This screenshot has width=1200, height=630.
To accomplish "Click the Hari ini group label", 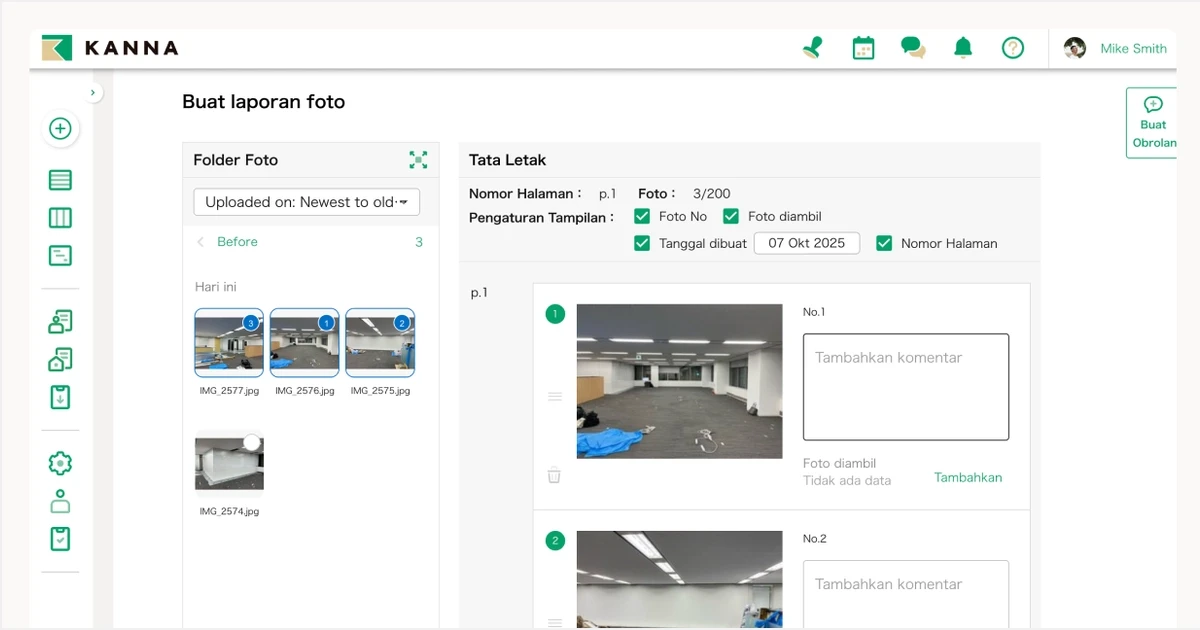I will click(x=216, y=287).
